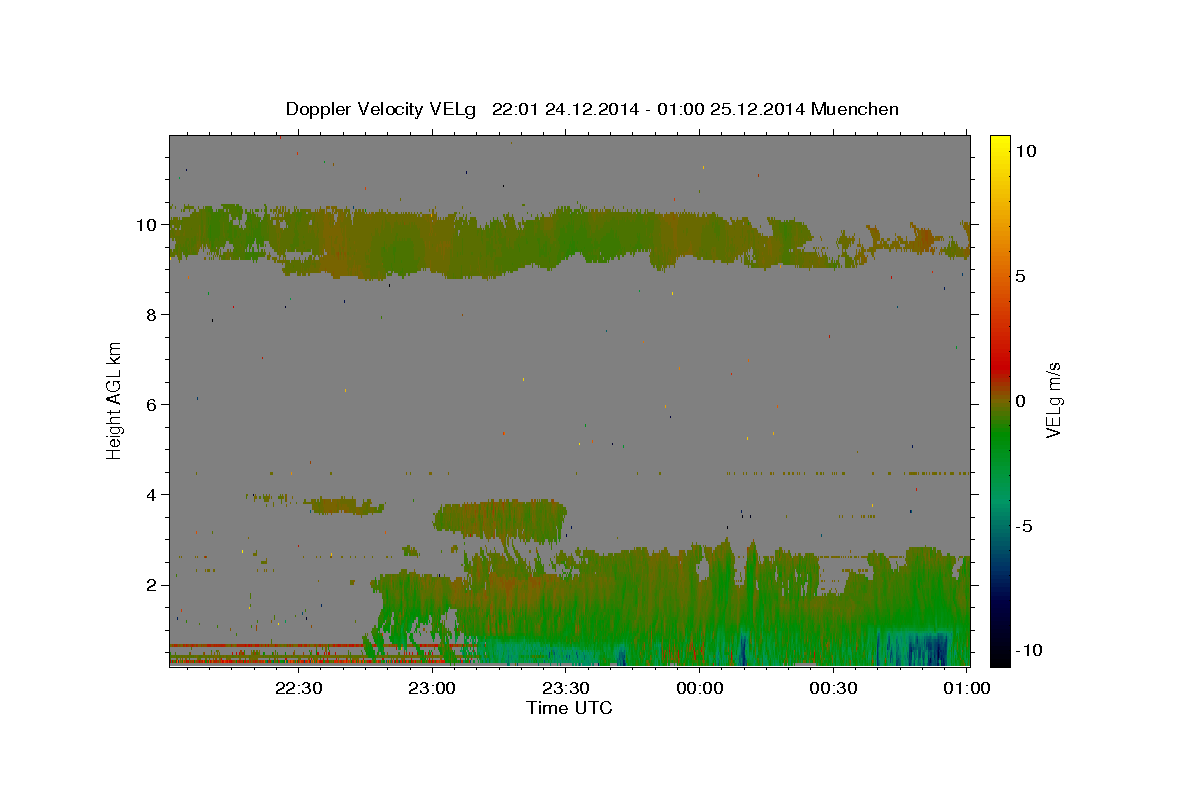Click the high cirrus cloud band near 10 km

tap(570, 240)
